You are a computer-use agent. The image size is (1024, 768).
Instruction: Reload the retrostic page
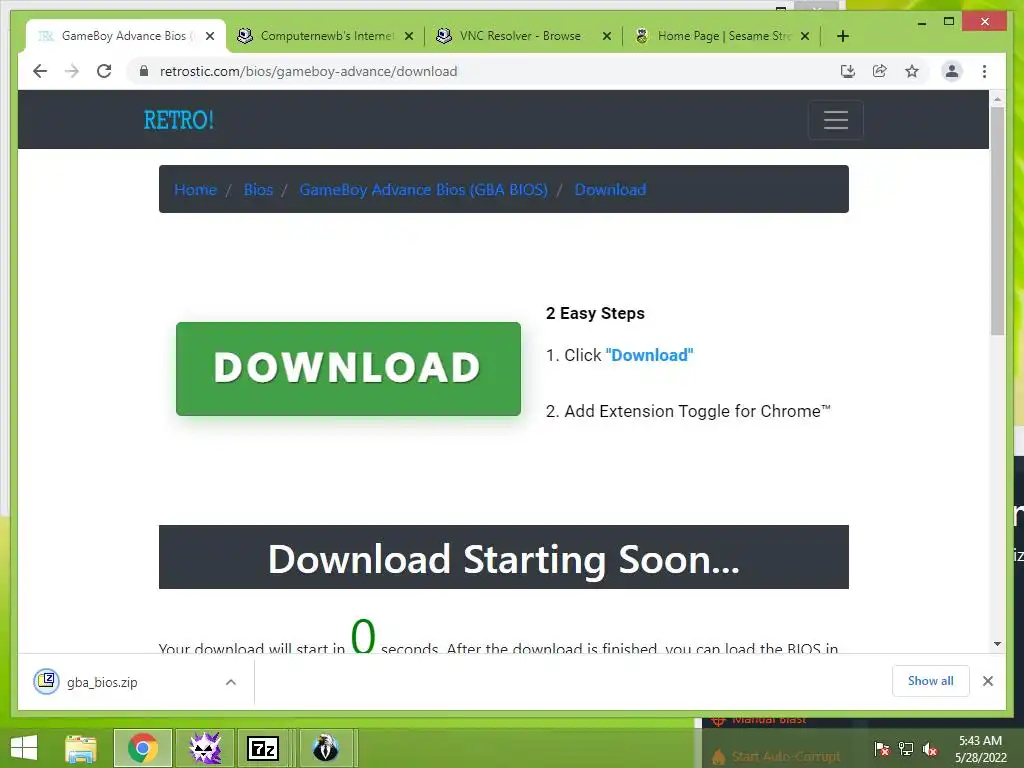(x=104, y=71)
